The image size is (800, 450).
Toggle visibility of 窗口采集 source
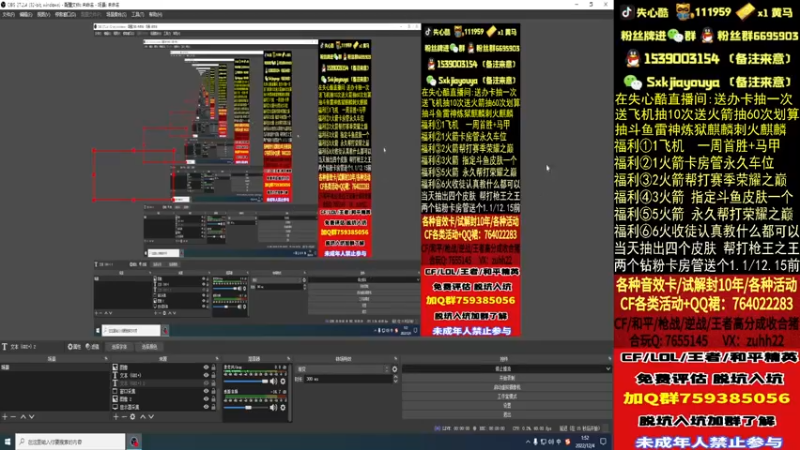coord(206,391)
